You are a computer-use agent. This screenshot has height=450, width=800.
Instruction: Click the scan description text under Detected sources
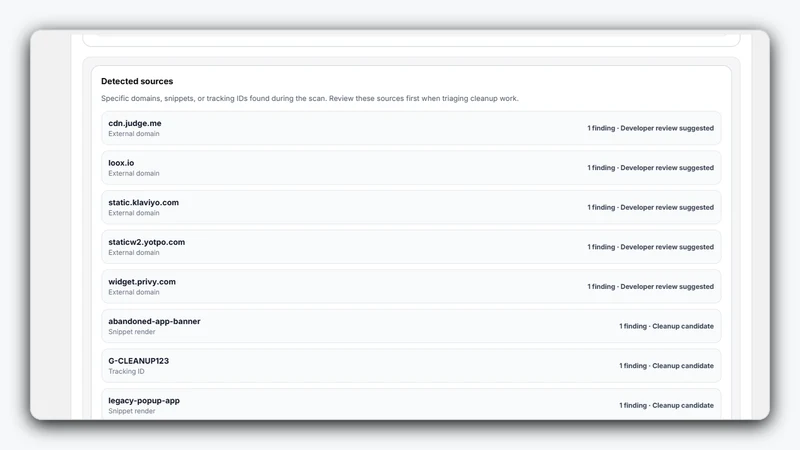[x=310, y=98]
